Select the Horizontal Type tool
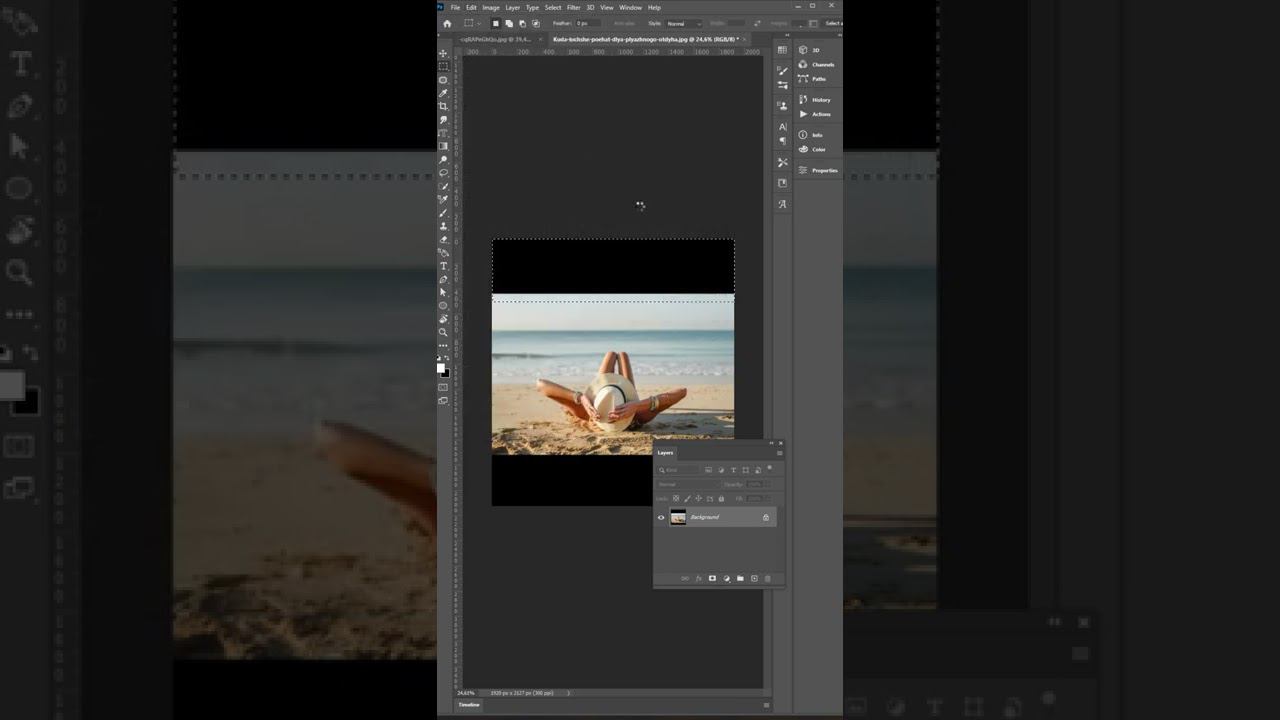 tap(444, 266)
